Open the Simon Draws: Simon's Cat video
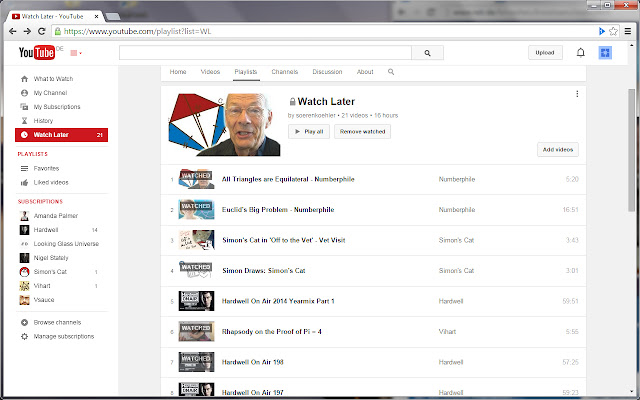Screen dimensions: 640x400 click(x=264, y=271)
